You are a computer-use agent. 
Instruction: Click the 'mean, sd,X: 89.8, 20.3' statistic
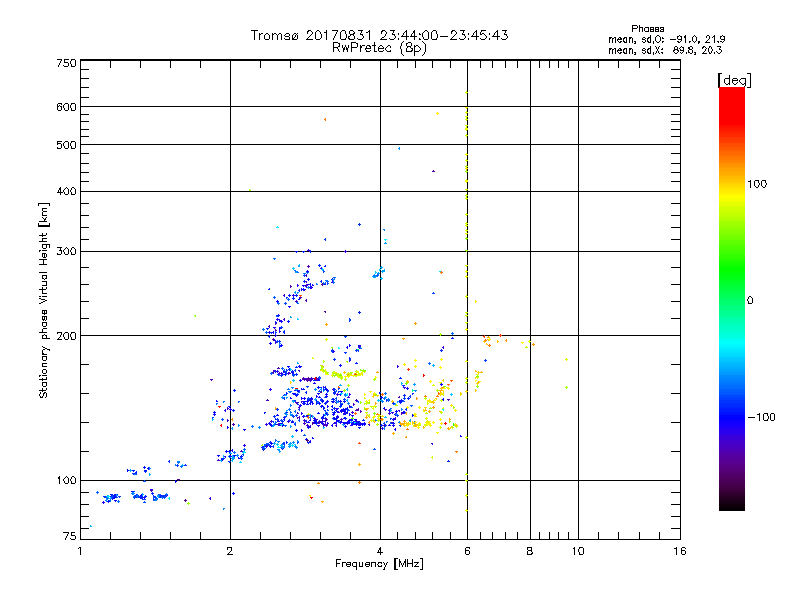(x=665, y=50)
